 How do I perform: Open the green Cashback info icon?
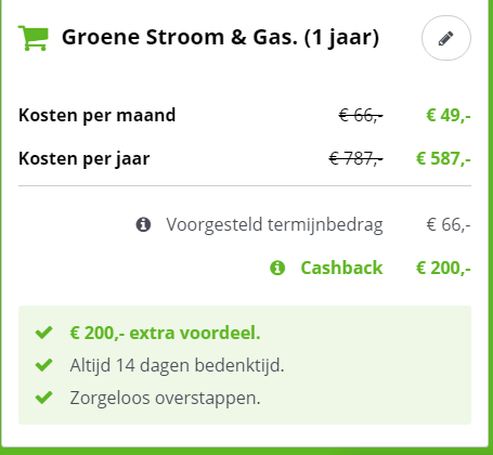click(x=277, y=268)
